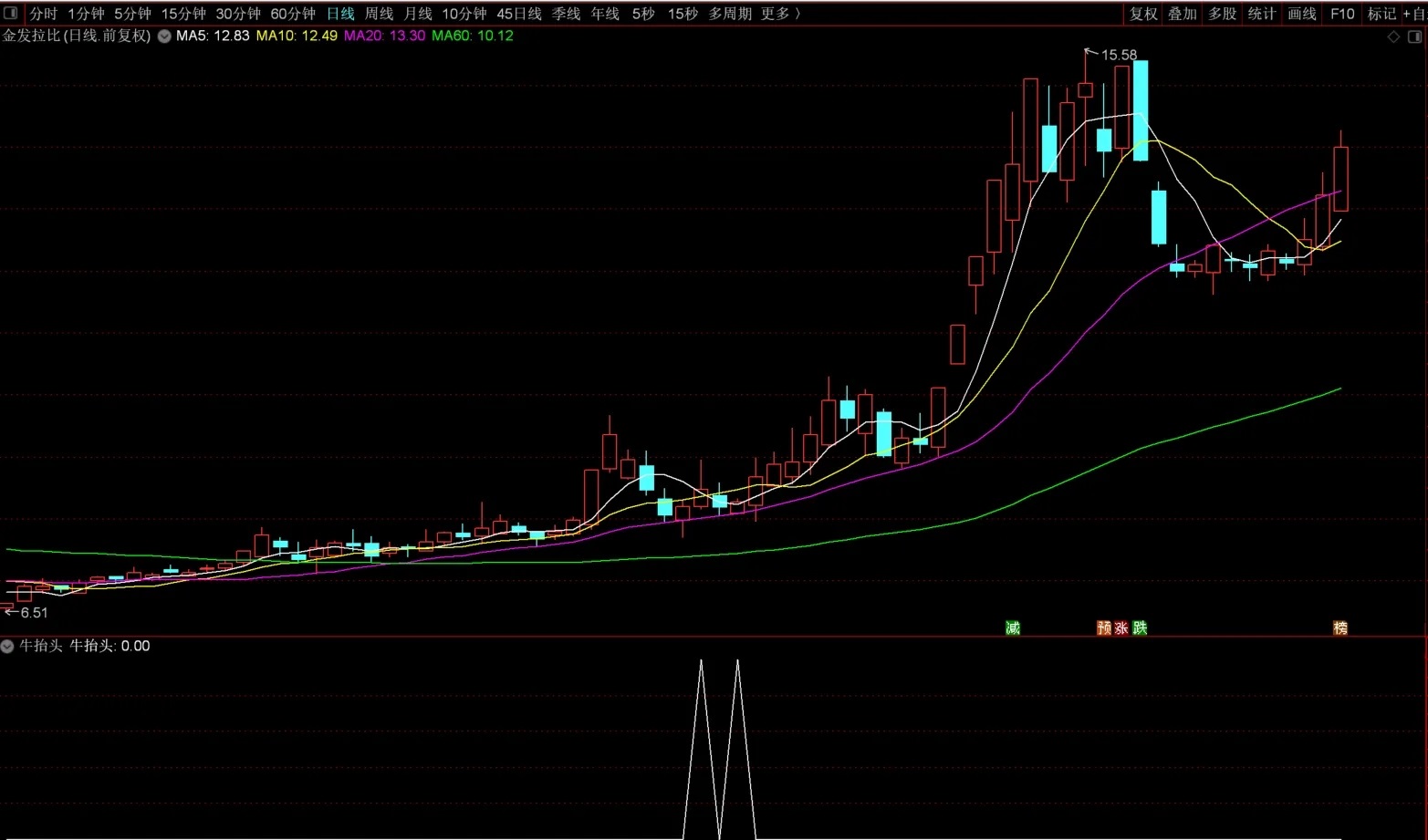Click the last red candlestick on the right
The width and height of the screenshot is (1428, 840).
1340,179
